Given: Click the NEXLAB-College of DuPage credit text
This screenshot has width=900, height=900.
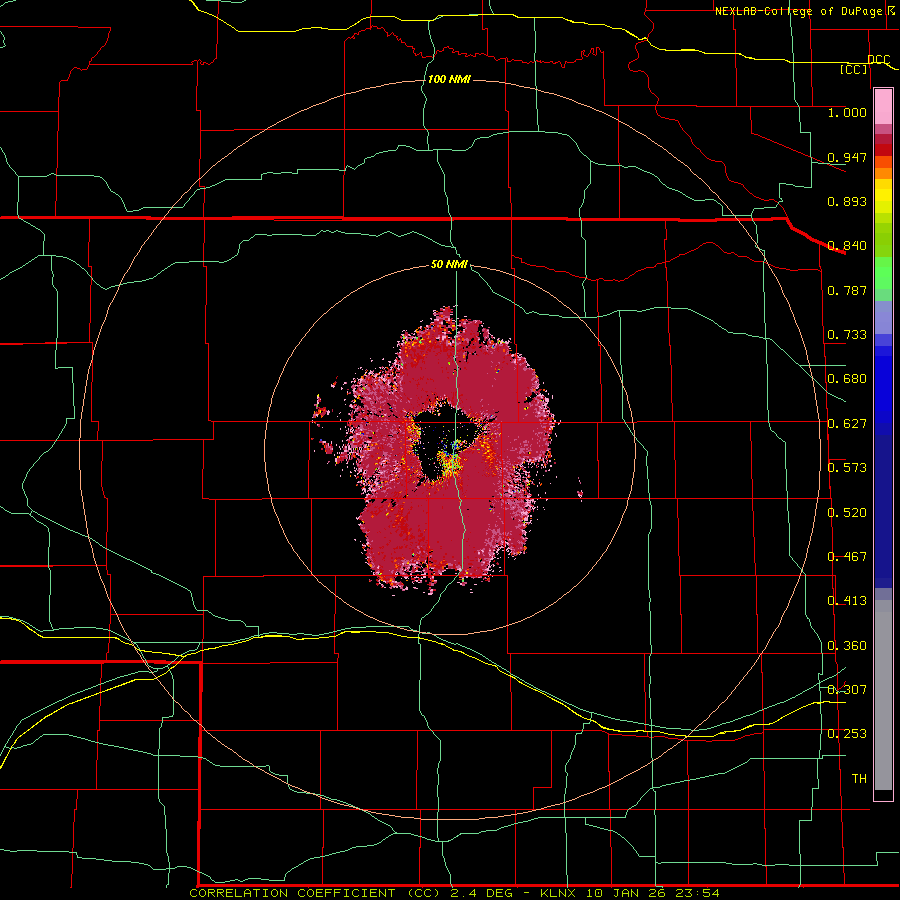Looking at the screenshot, I should (x=798, y=11).
